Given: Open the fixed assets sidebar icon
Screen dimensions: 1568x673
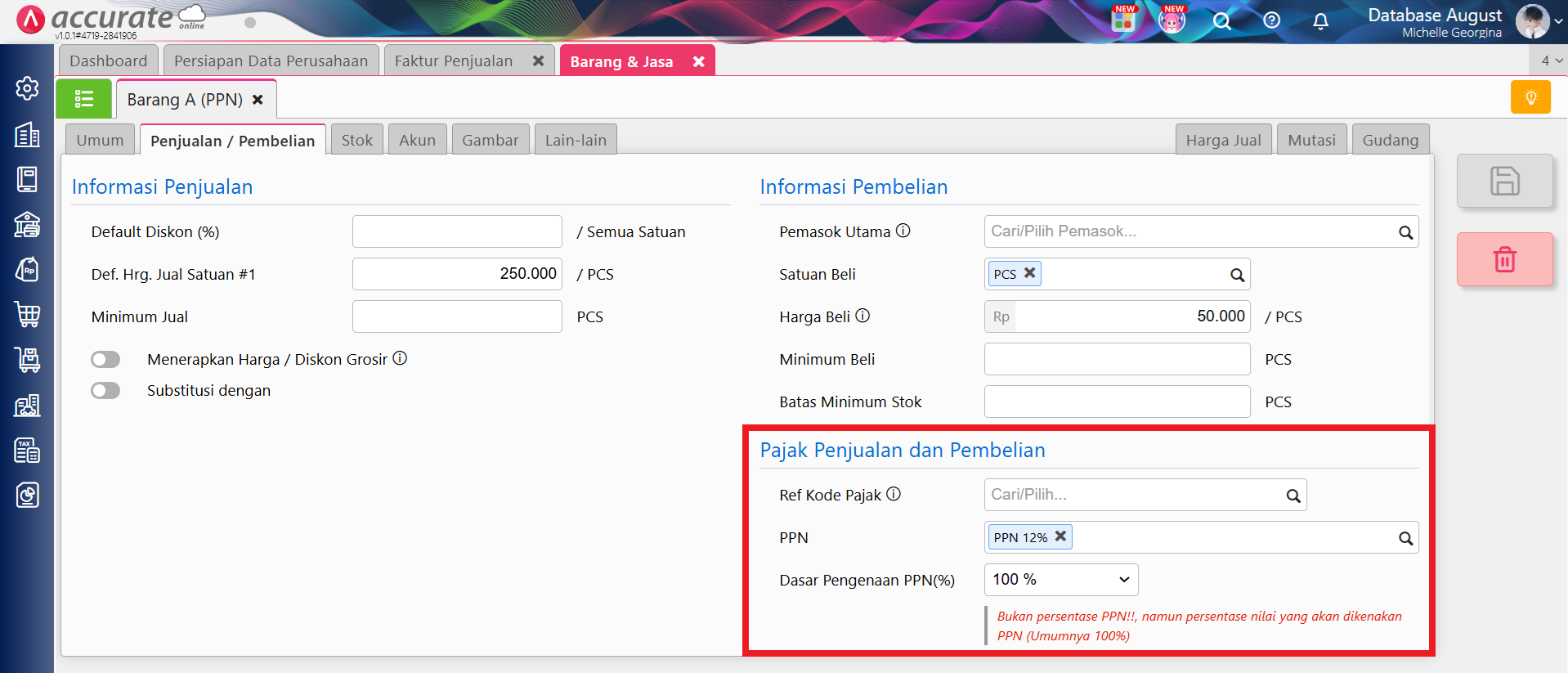Looking at the screenshot, I should coord(27,405).
